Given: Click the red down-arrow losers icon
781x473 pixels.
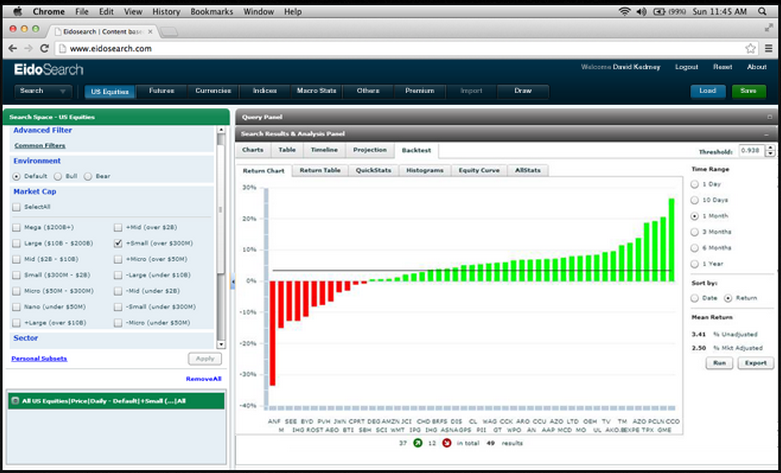Looking at the screenshot, I should [445, 441].
